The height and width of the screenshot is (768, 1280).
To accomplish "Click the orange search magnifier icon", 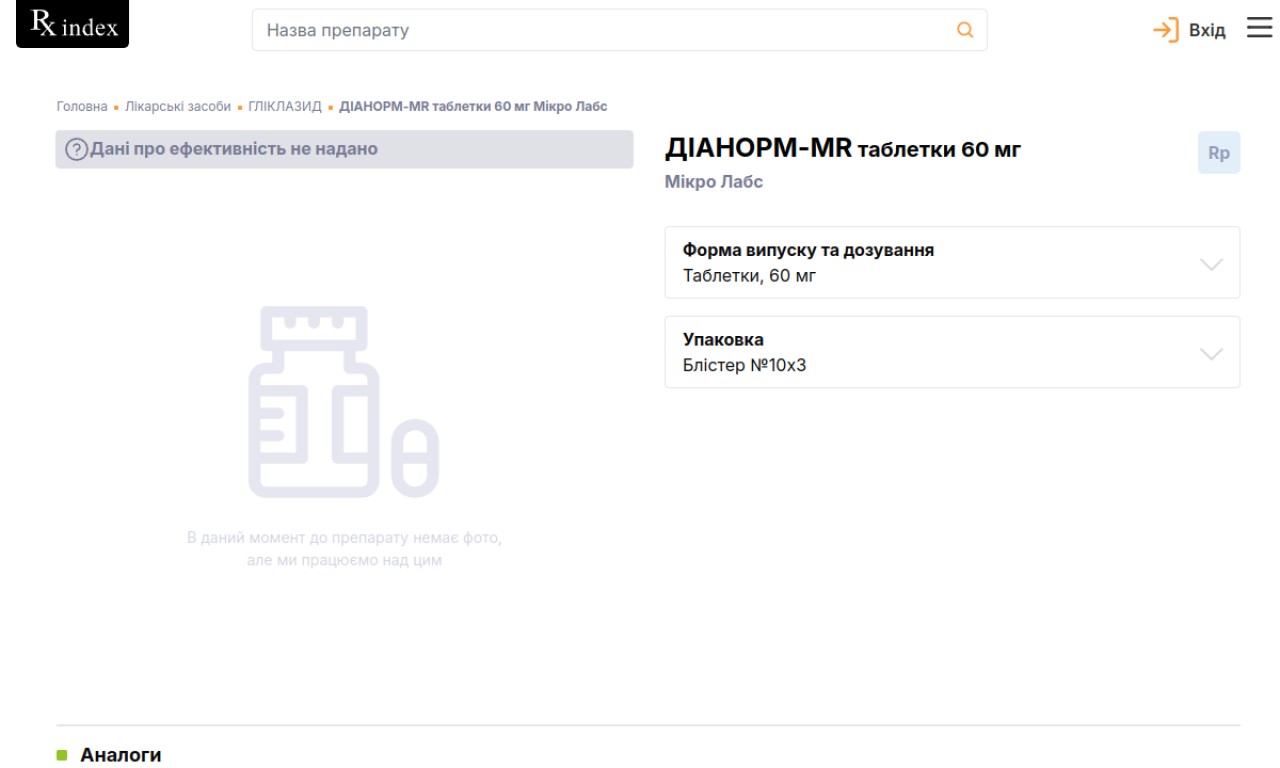I will [965, 30].
